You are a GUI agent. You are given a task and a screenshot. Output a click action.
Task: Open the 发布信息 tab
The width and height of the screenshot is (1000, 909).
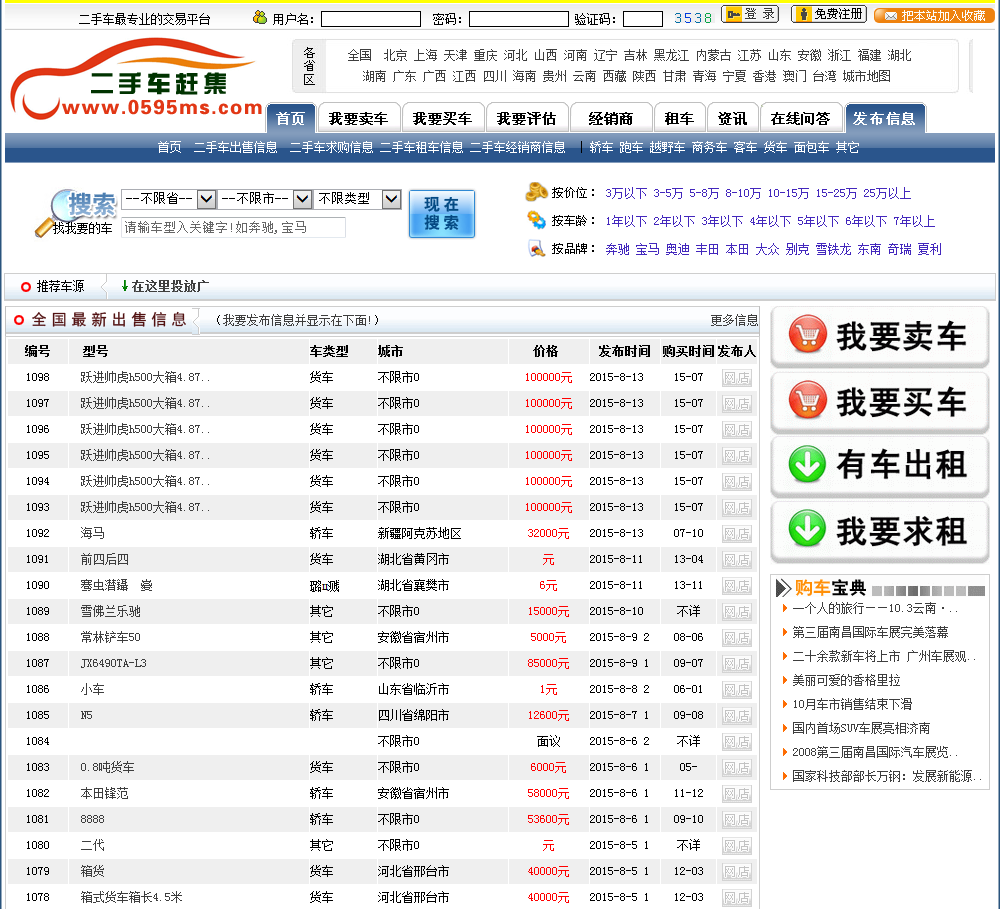[885, 119]
